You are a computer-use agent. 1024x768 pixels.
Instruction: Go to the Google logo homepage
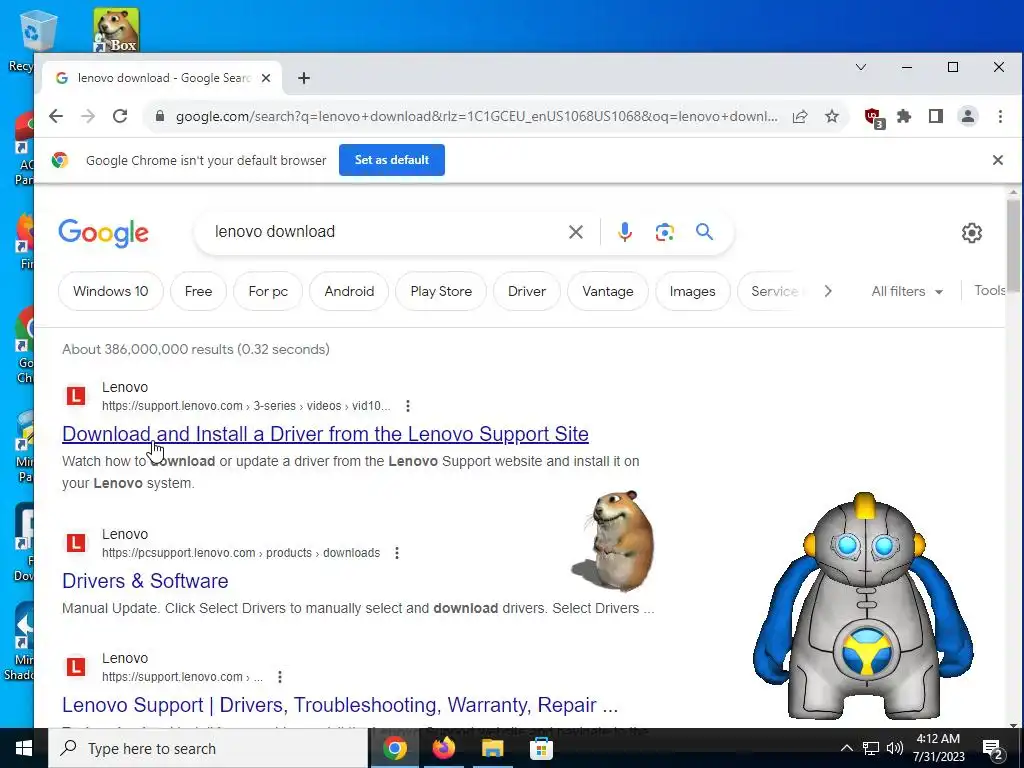click(x=103, y=233)
